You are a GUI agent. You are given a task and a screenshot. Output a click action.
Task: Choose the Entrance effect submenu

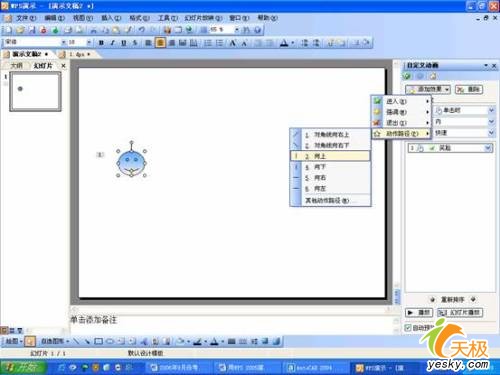click(x=401, y=101)
